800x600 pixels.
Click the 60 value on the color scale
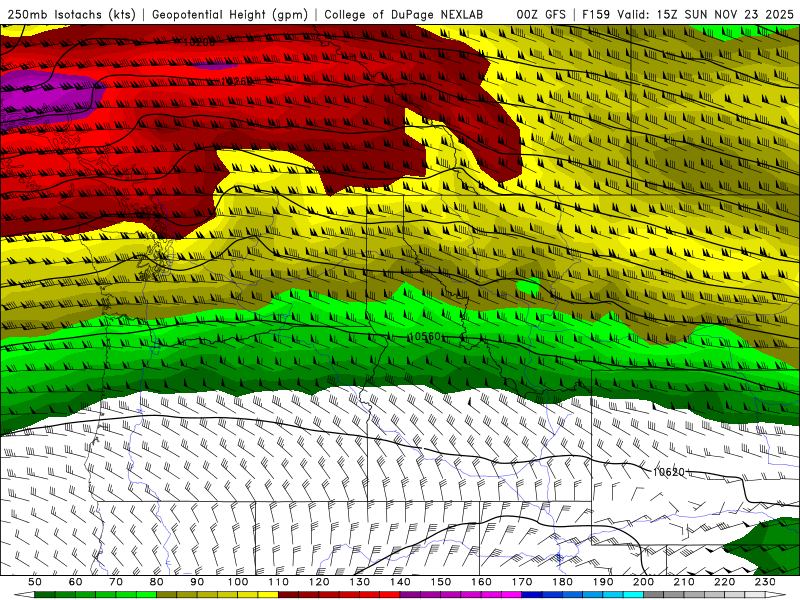coord(76,582)
